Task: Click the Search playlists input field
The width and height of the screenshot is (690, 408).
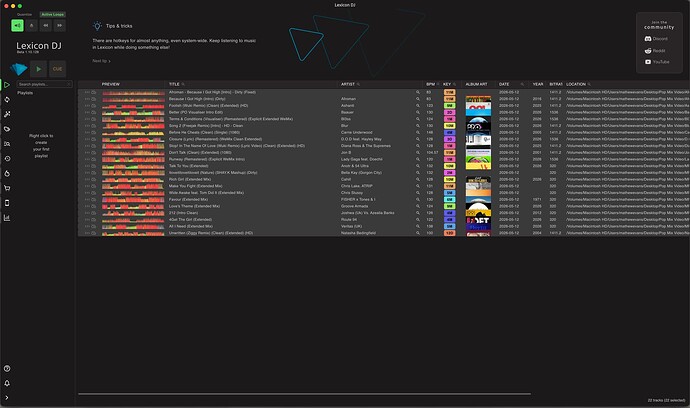Action: coord(44,84)
